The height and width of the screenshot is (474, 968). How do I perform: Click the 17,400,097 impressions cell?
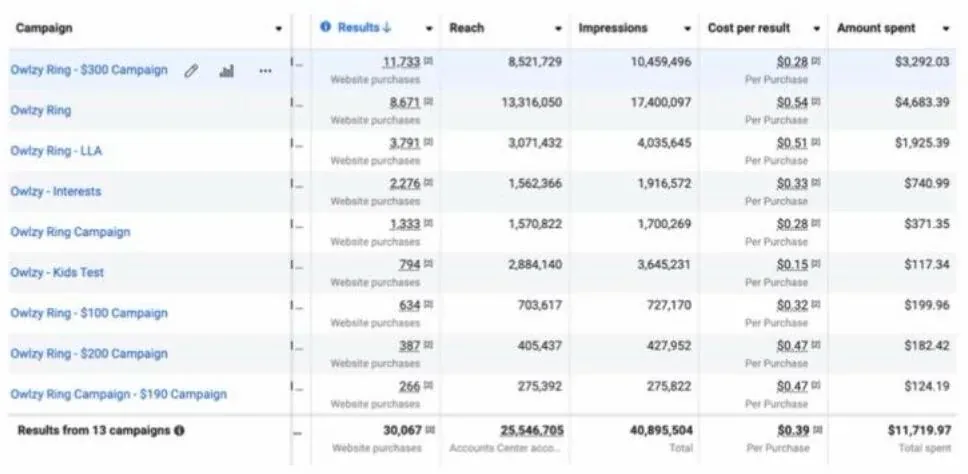click(x=661, y=102)
